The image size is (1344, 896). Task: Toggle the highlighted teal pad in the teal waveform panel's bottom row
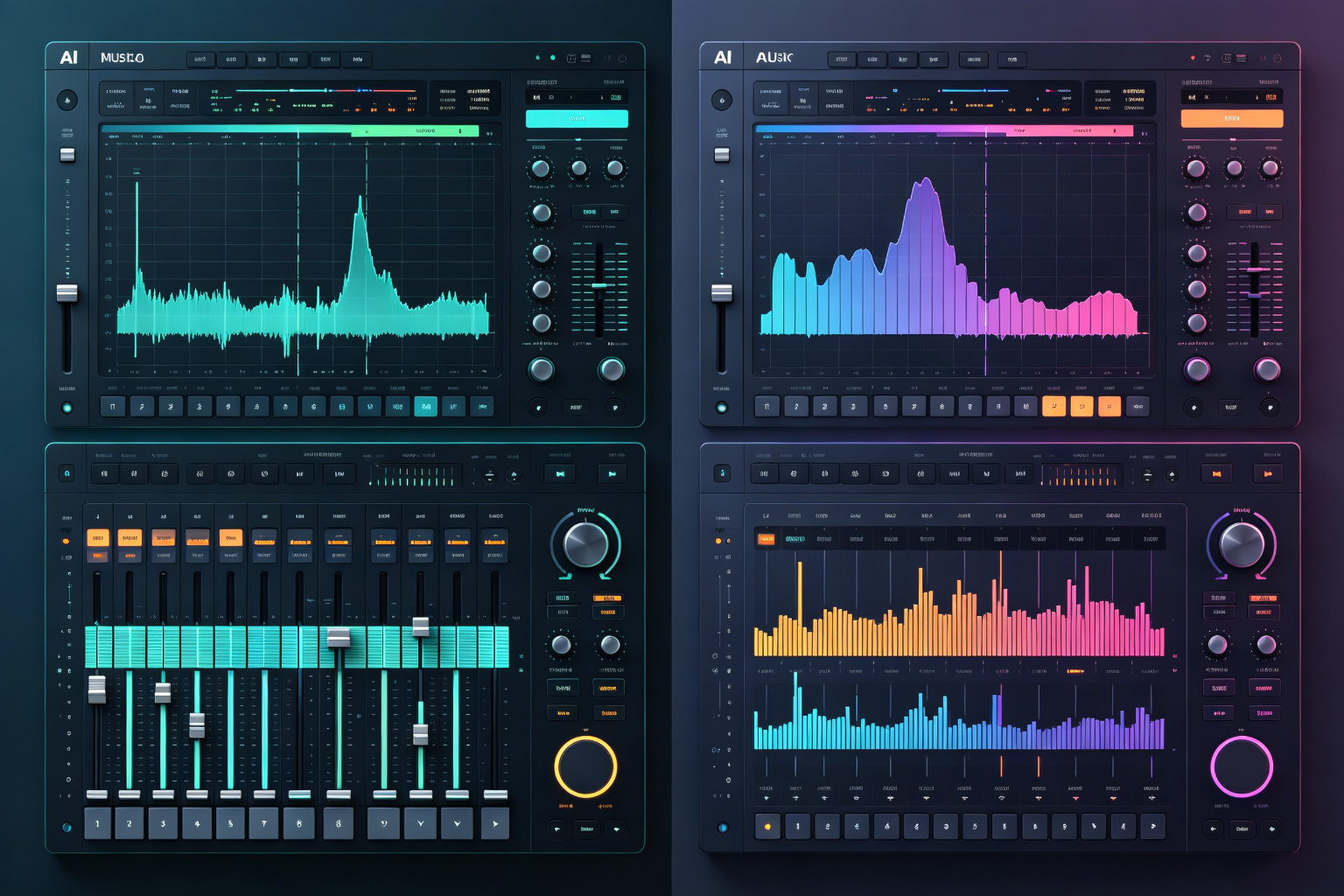click(x=425, y=406)
